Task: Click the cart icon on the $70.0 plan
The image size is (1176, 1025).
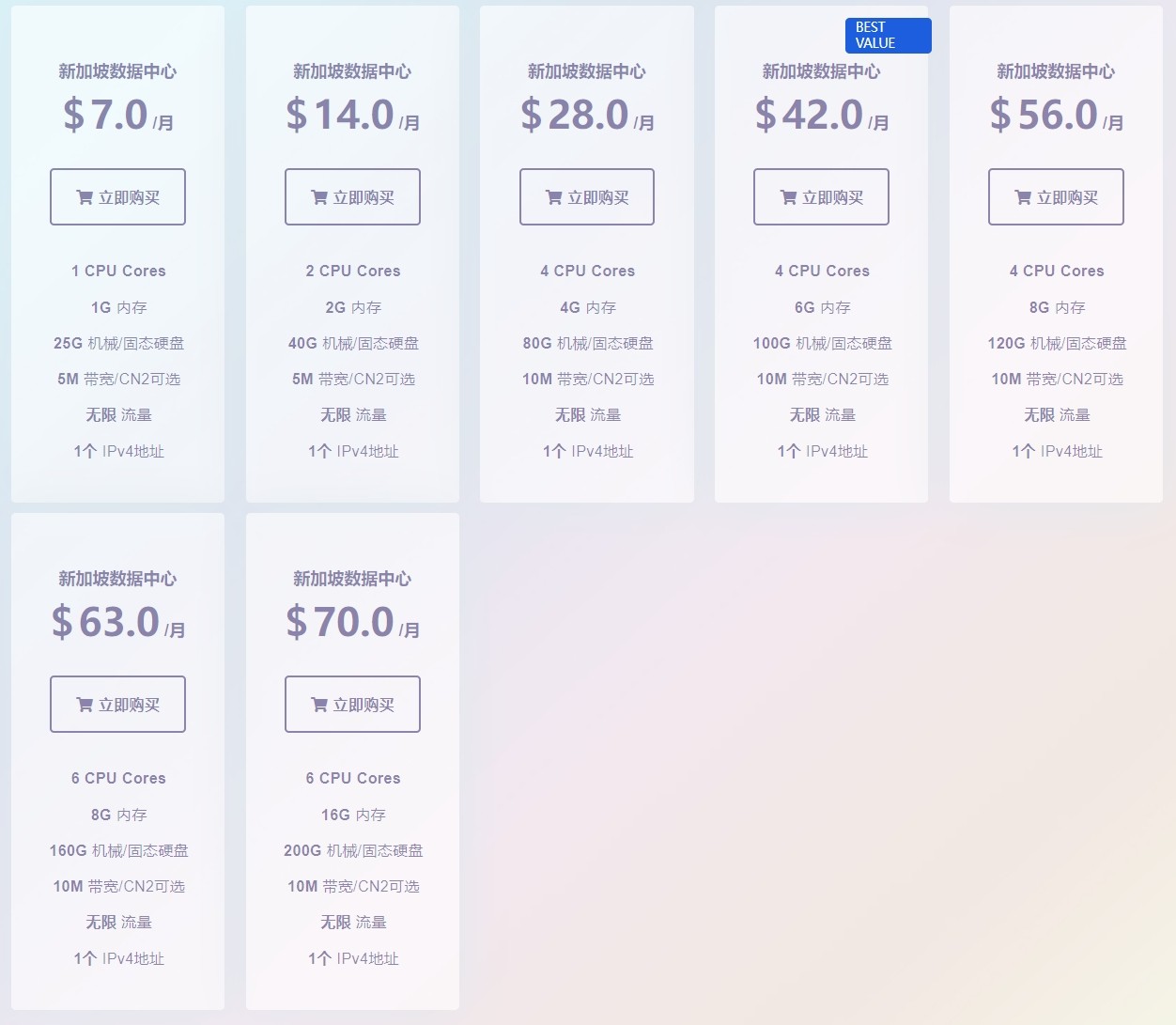Action: pos(319,705)
